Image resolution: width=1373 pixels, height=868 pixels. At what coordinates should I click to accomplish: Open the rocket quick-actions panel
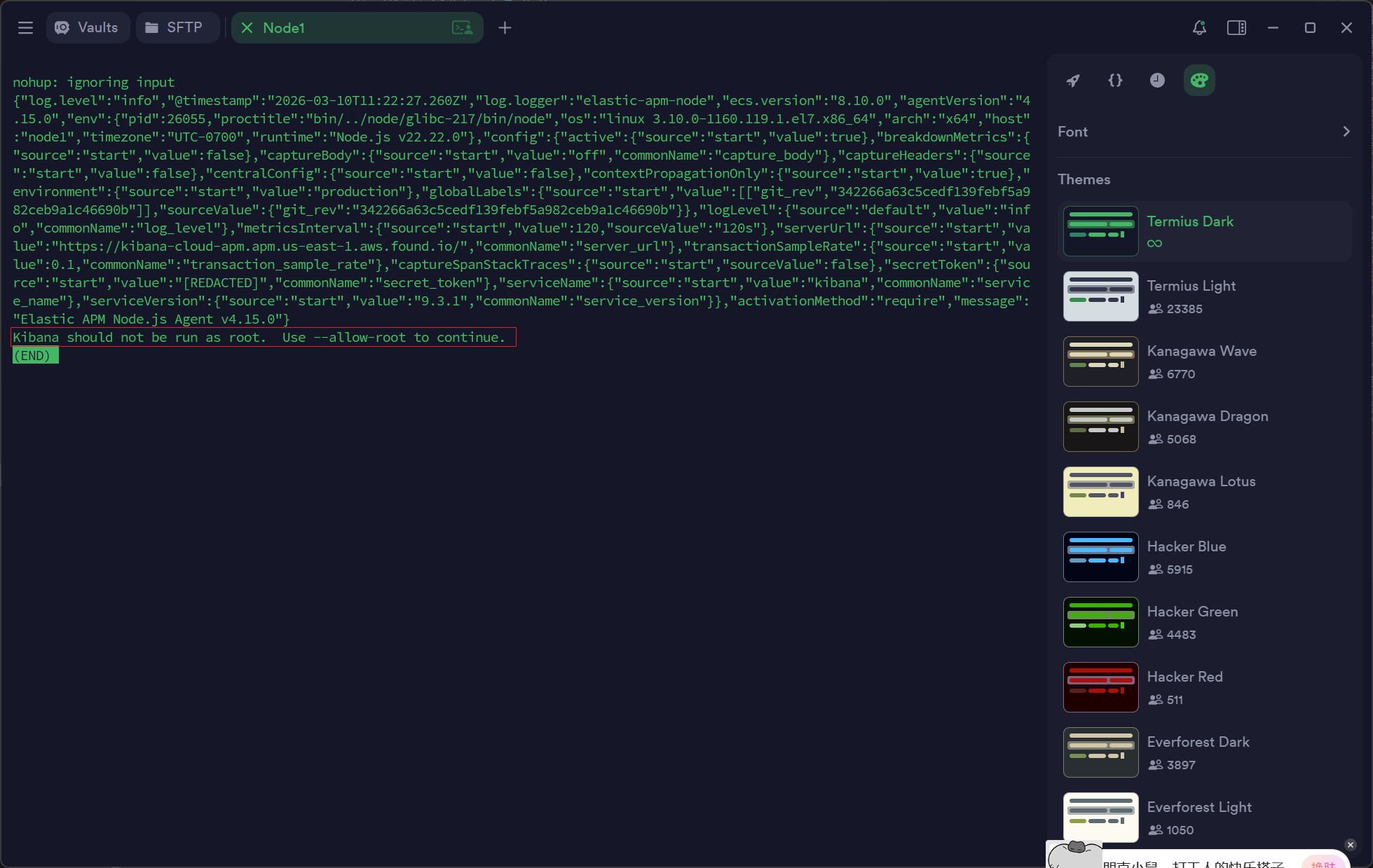[x=1073, y=80]
